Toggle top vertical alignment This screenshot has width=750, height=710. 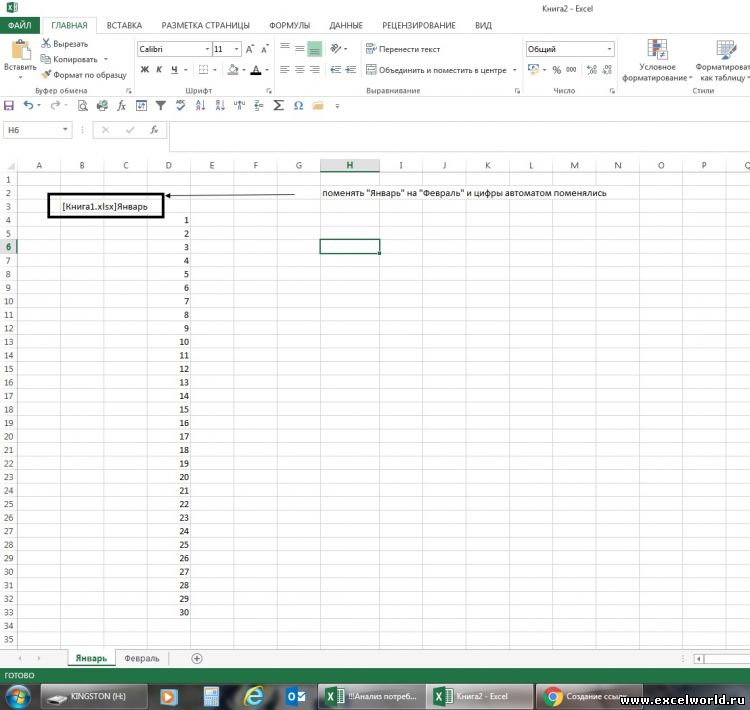point(285,47)
